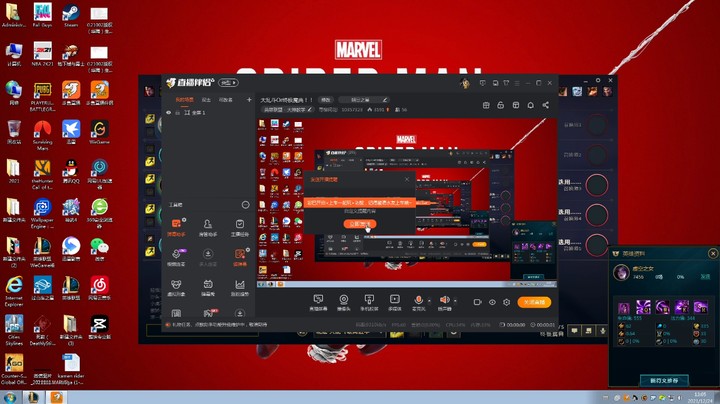Viewport: 720px width, 404px height.
Task: Switch to the third scene tab
Action: pos(225,100)
